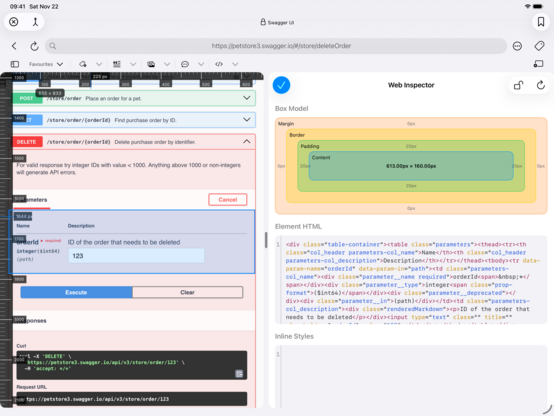Go back using the back chevron
This screenshot has width=554, height=416.
point(14,46)
